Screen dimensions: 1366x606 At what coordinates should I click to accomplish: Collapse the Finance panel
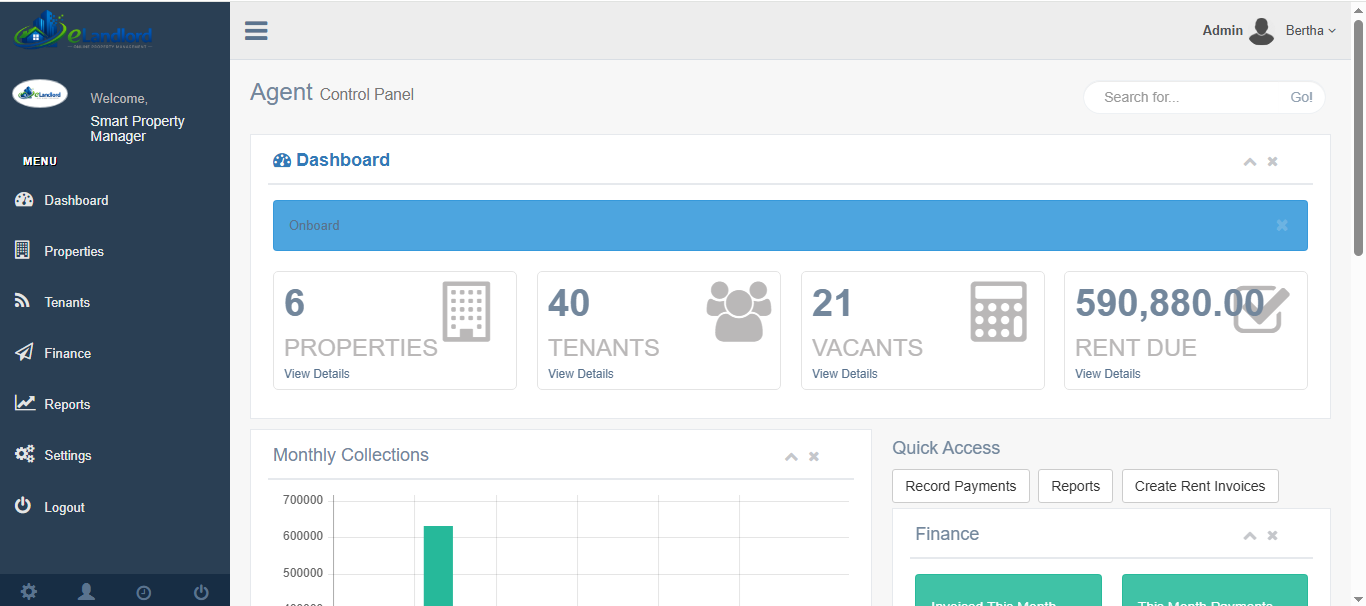tap(1249, 536)
